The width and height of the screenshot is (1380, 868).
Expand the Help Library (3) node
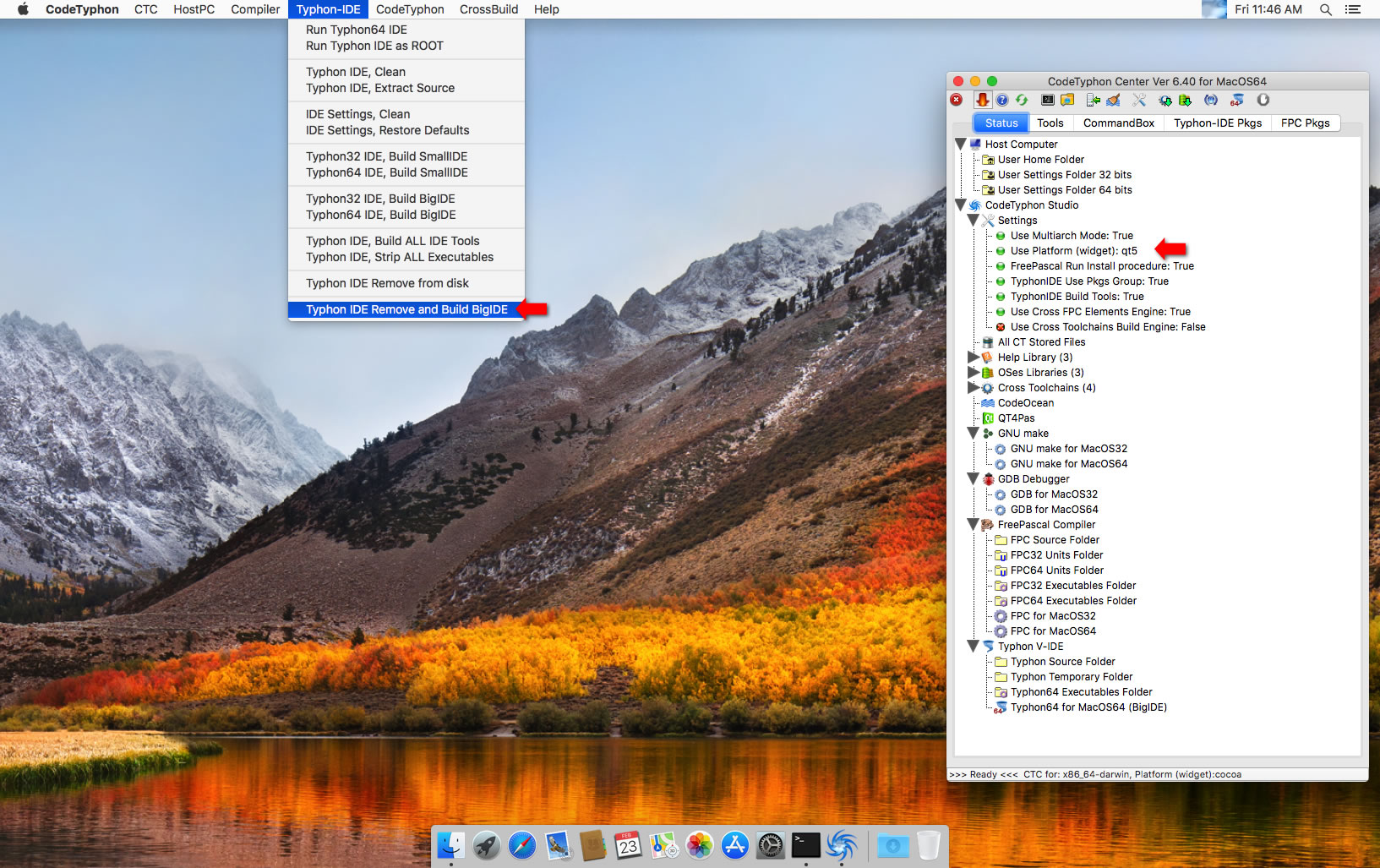click(x=974, y=358)
